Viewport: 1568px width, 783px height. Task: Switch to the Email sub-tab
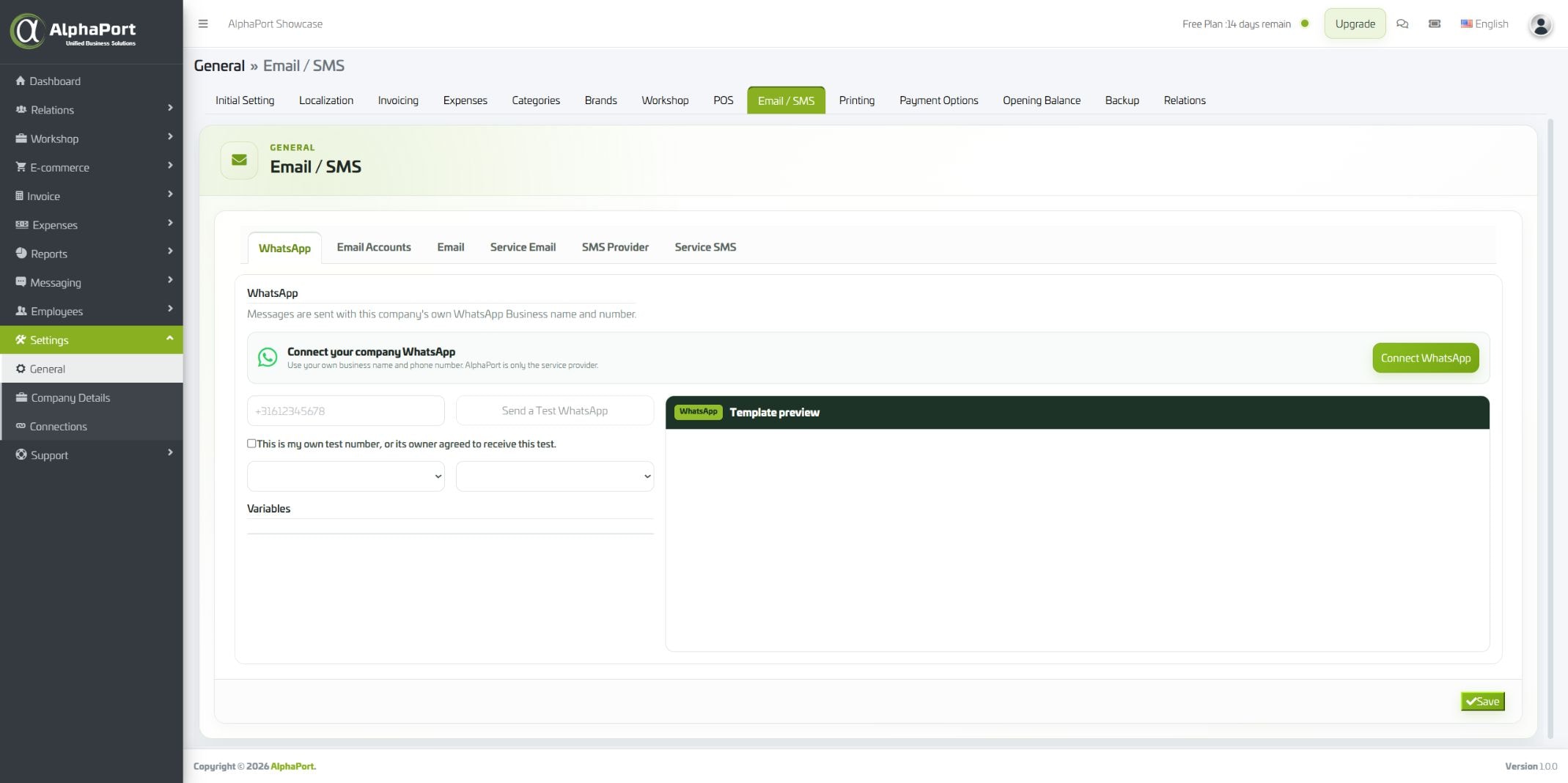click(451, 247)
